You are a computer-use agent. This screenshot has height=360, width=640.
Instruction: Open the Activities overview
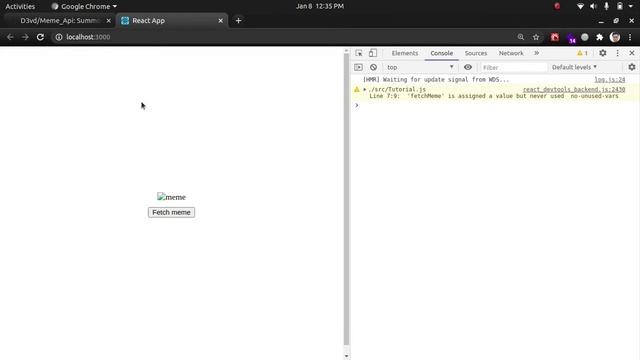click(x=20, y=6)
